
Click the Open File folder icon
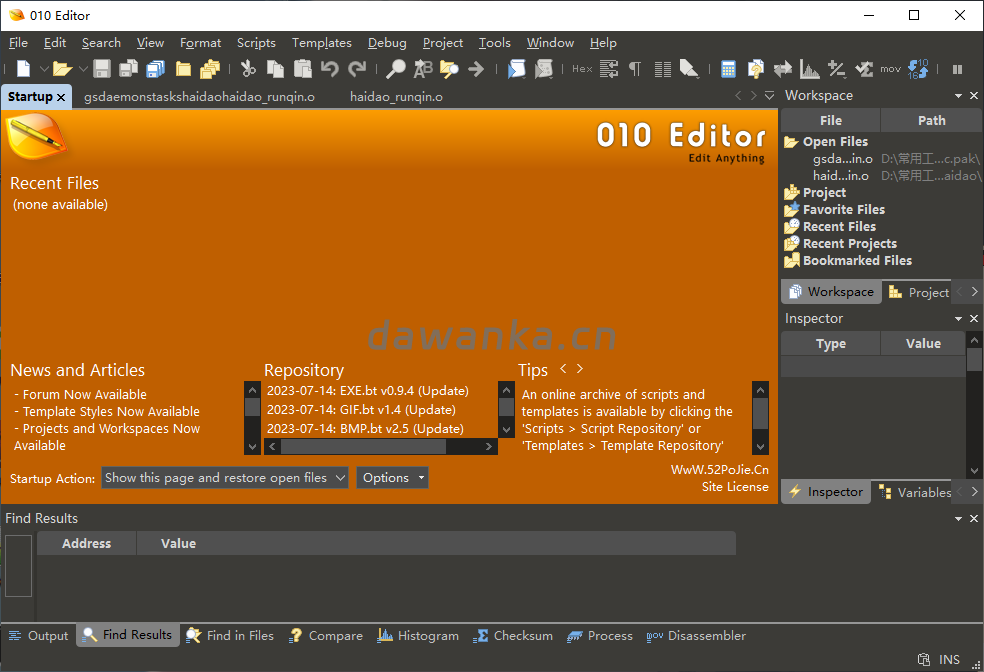pyautogui.click(x=62, y=68)
